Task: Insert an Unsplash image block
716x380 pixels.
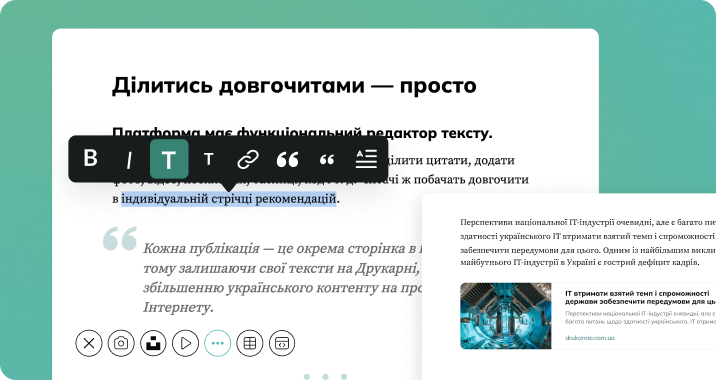Action: [153, 343]
